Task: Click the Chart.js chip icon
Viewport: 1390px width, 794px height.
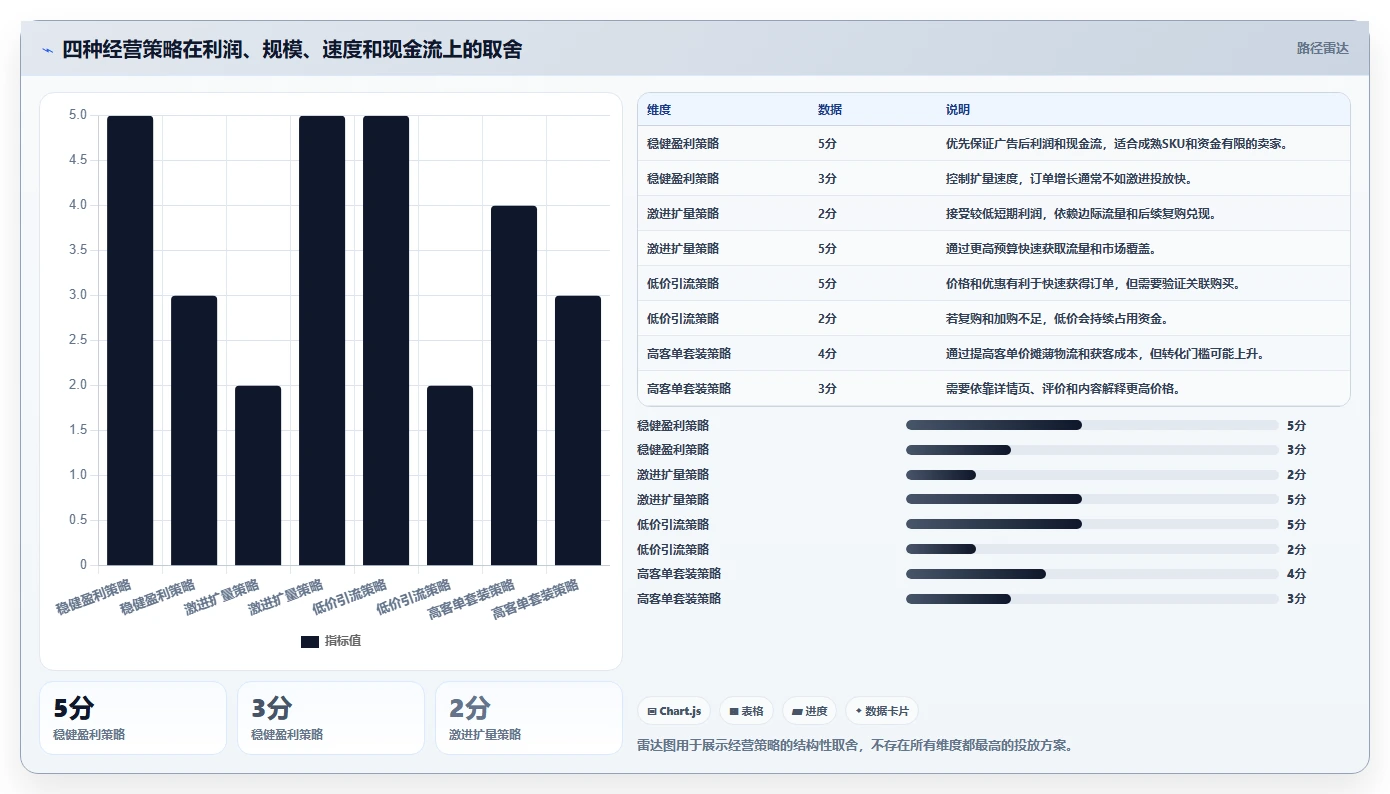Action: [652, 712]
